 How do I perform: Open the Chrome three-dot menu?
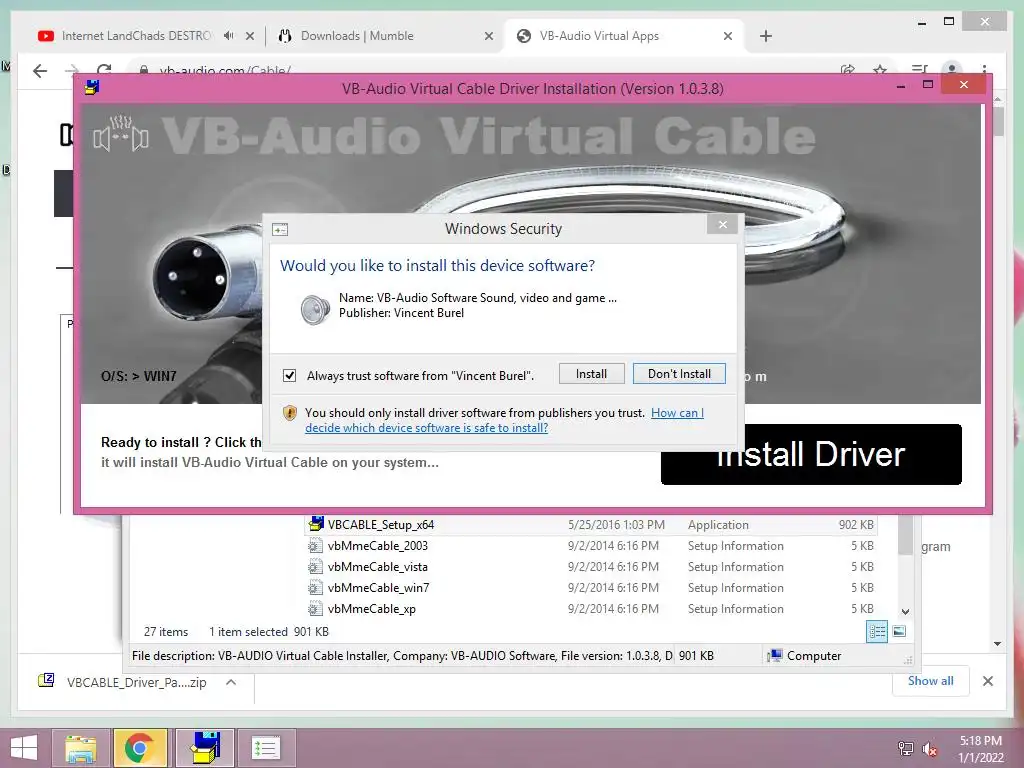(x=984, y=69)
